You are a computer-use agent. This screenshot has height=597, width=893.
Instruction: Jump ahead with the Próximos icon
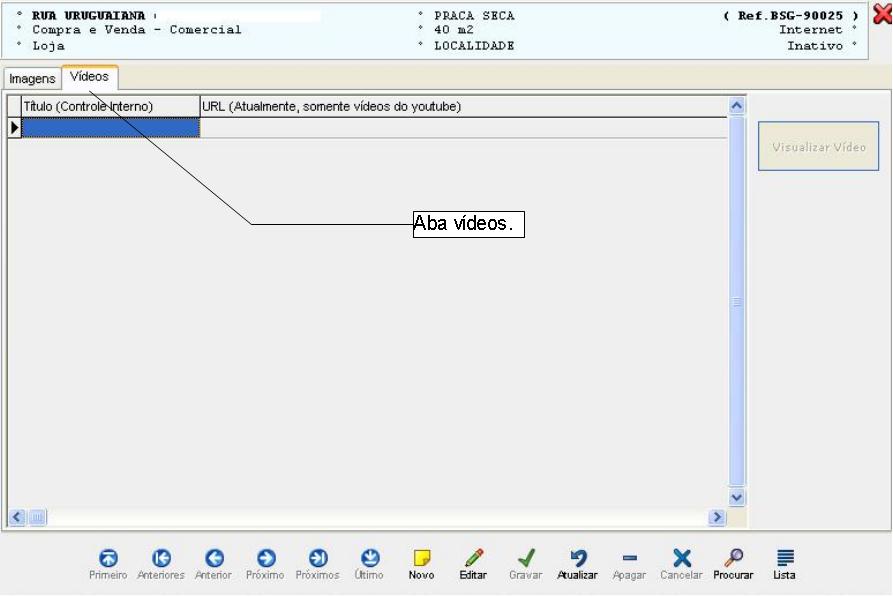point(317,558)
